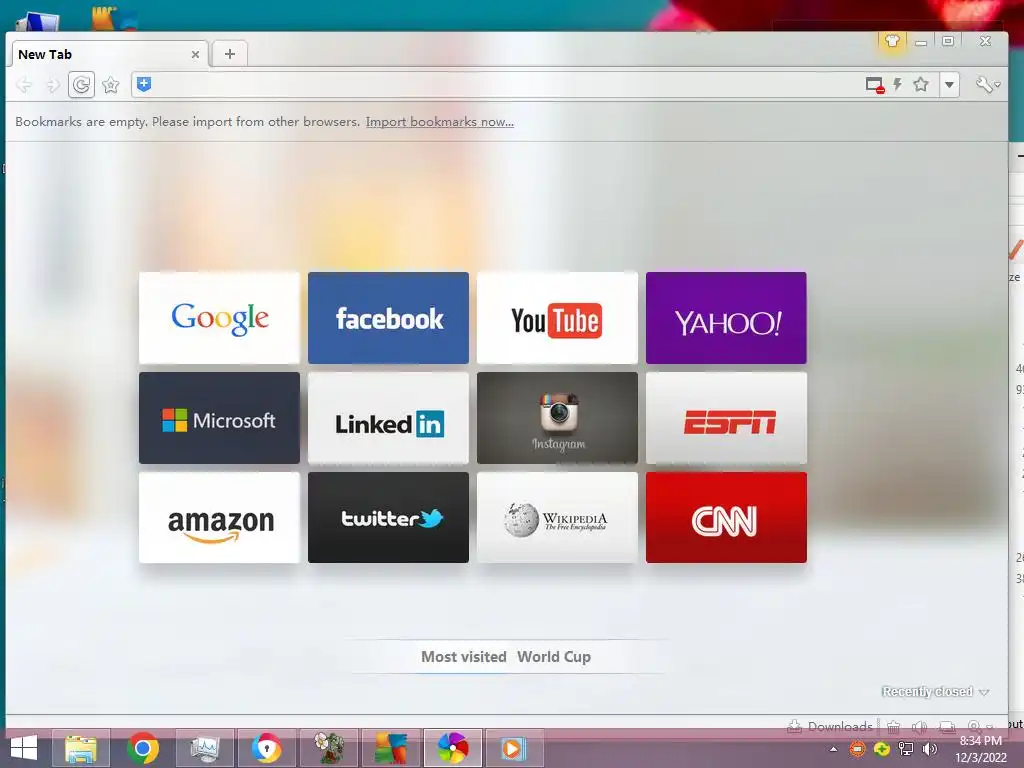This screenshot has width=1024, height=768.
Task: Open a new tab with the plus button
Action: point(230,54)
